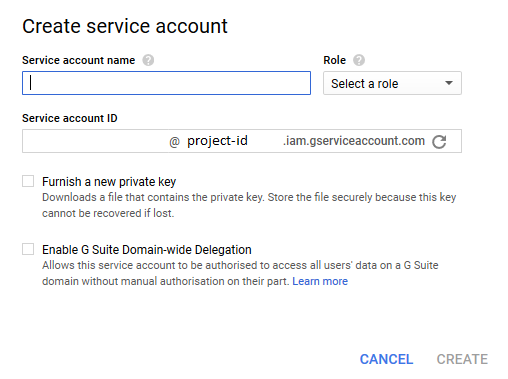Viewport: 508px width, 379px height.
Task: Click the .iam.gserviceaccount.com suffix text
Action: coord(354,141)
